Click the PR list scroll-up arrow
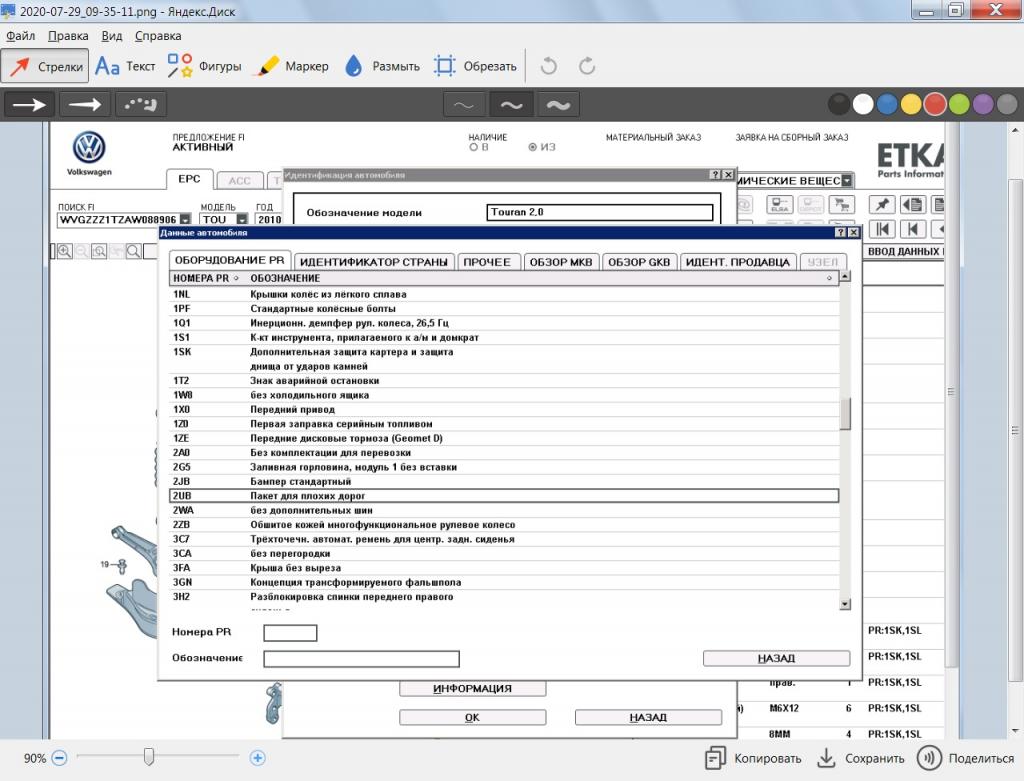This screenshot has height=781, width=1024. [x=845, y=276]
